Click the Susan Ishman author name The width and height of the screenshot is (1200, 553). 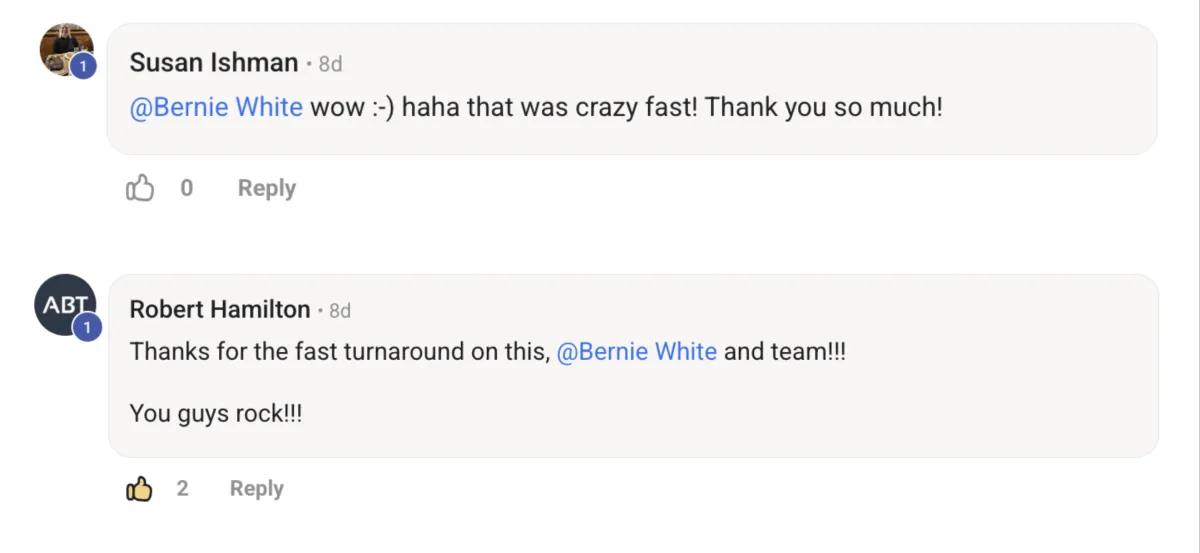click(214, 63)
